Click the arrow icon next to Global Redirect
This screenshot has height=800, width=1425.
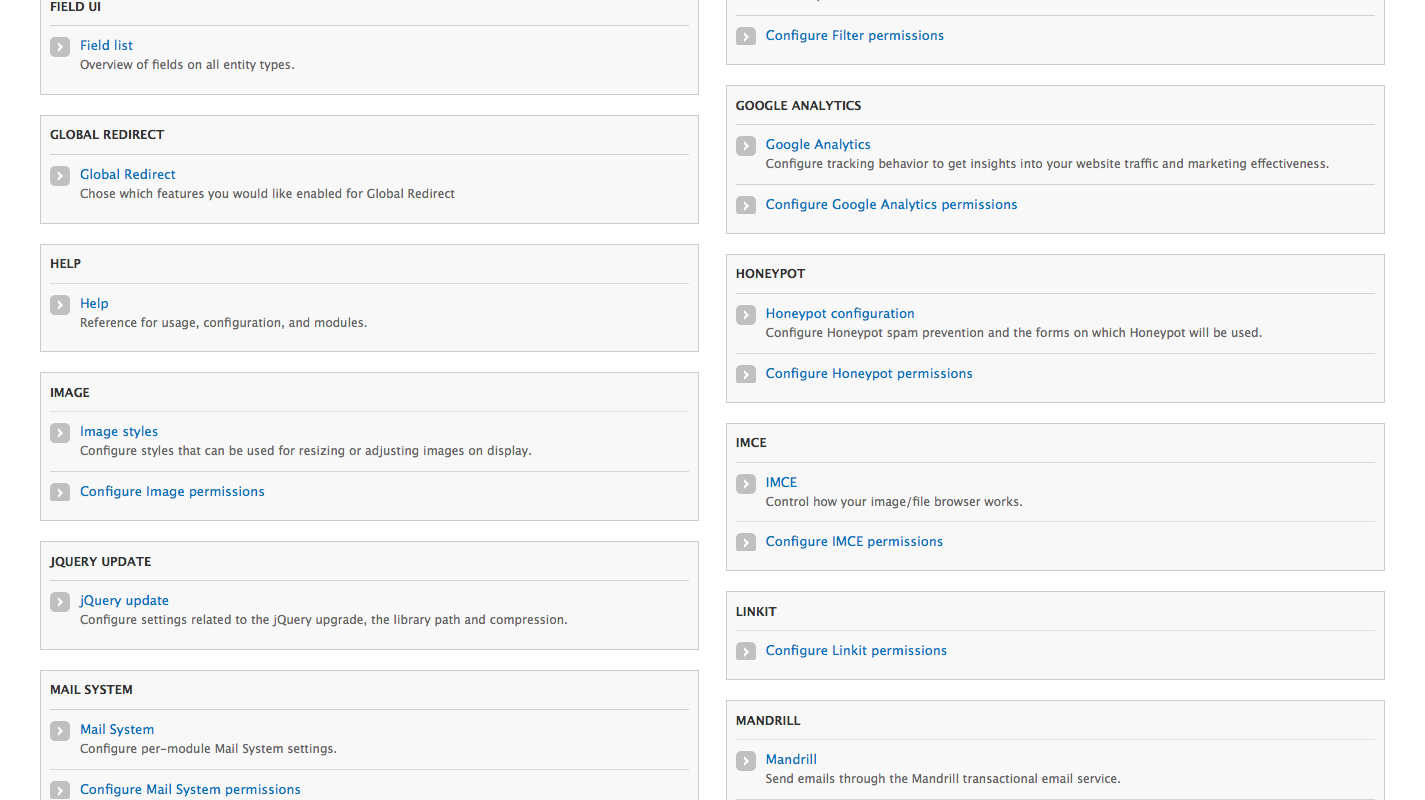click(x=60, y=175)
